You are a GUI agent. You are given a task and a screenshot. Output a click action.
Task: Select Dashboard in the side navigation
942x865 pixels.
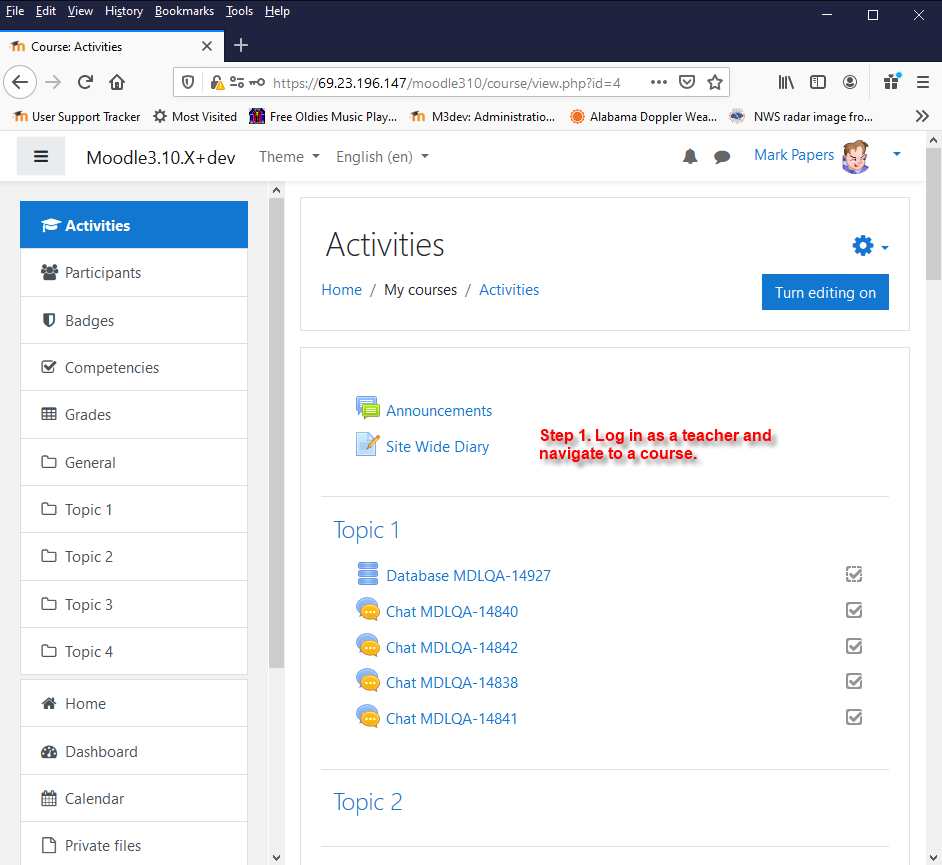coord(134,751)
